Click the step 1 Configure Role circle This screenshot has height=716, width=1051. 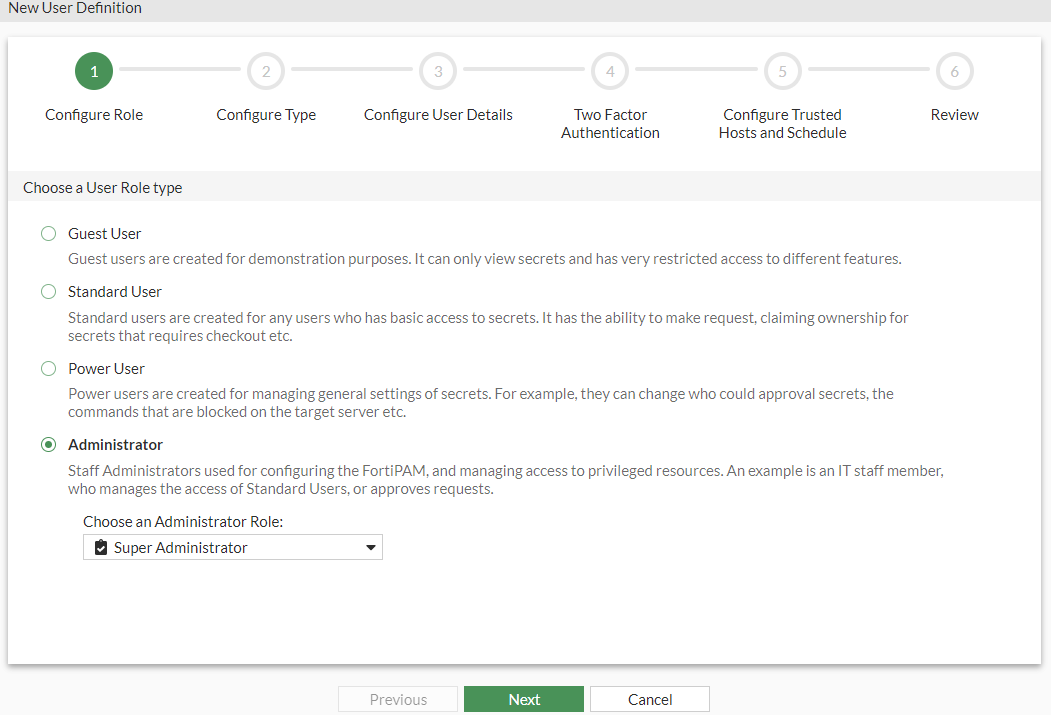pyautogui.click(x=93, y=71)
